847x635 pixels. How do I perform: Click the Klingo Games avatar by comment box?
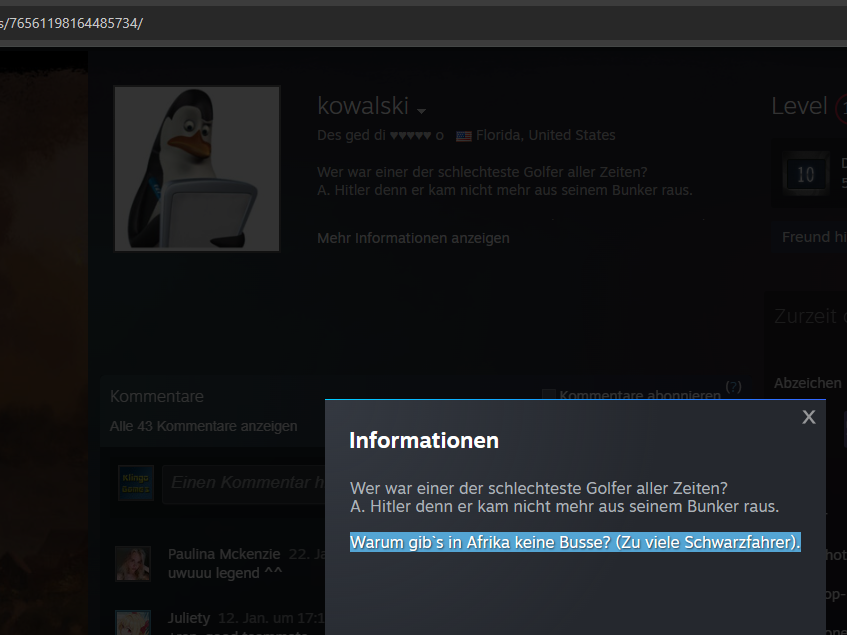point(135,482)
